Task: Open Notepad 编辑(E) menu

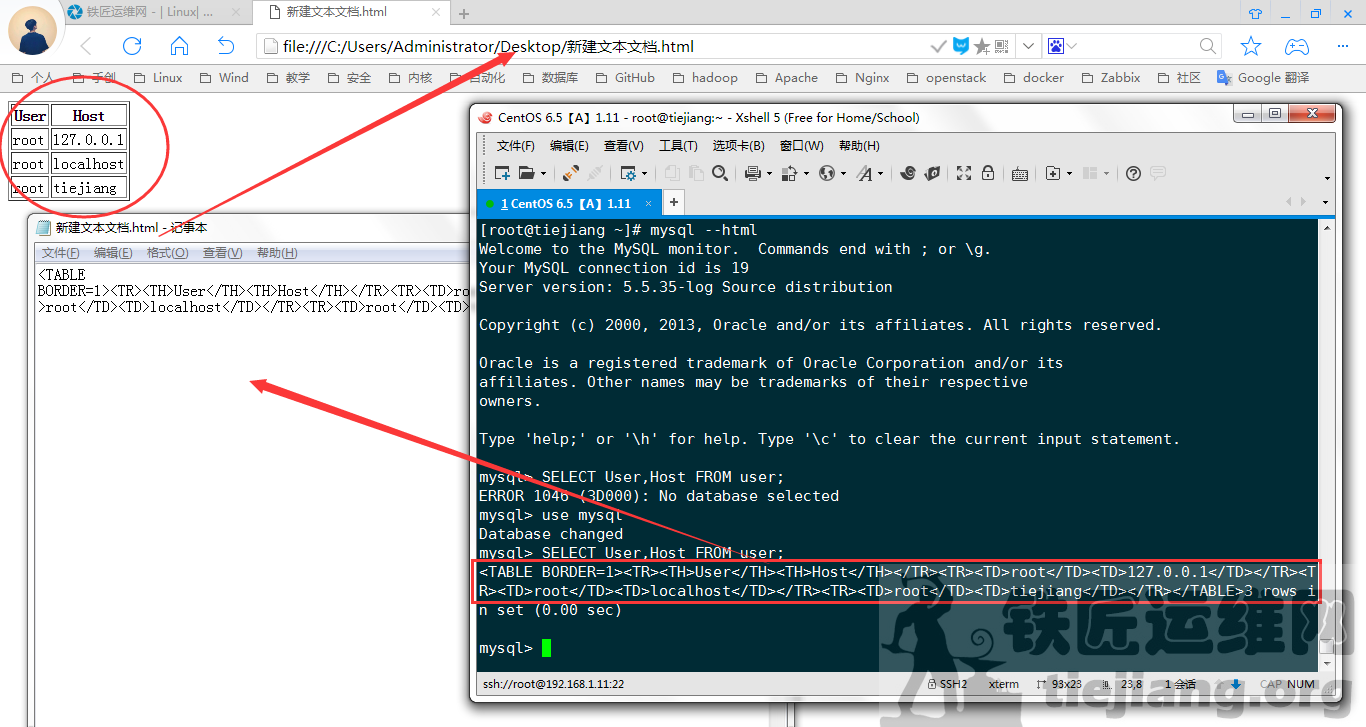Action: [113, 253]
